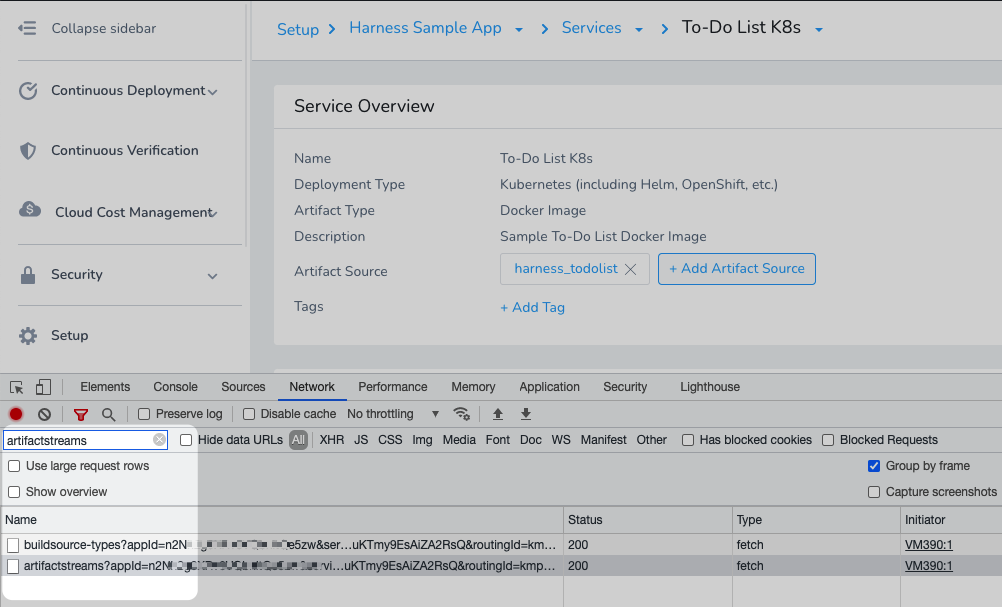Toggle the device toolbar icon
Image resolution: width=1002 pixels, height=607 pixels.
pos(43,387)
